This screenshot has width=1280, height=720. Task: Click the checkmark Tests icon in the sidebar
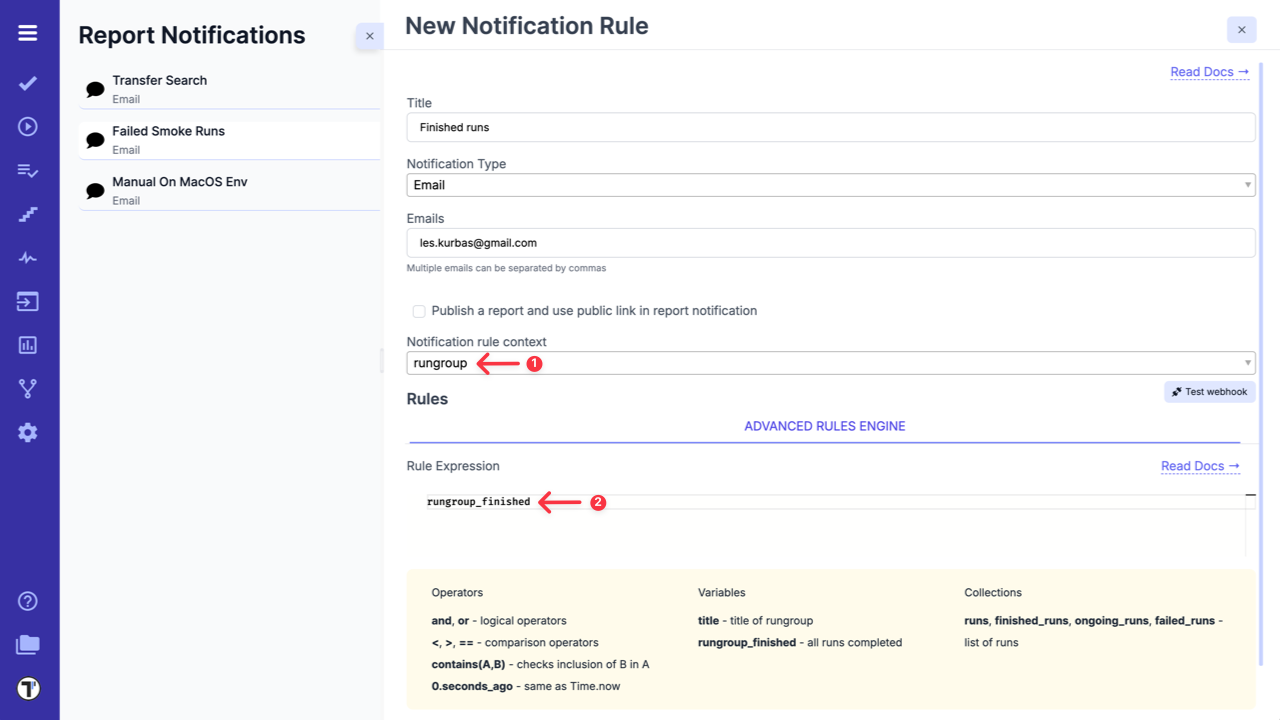(28, 83)
